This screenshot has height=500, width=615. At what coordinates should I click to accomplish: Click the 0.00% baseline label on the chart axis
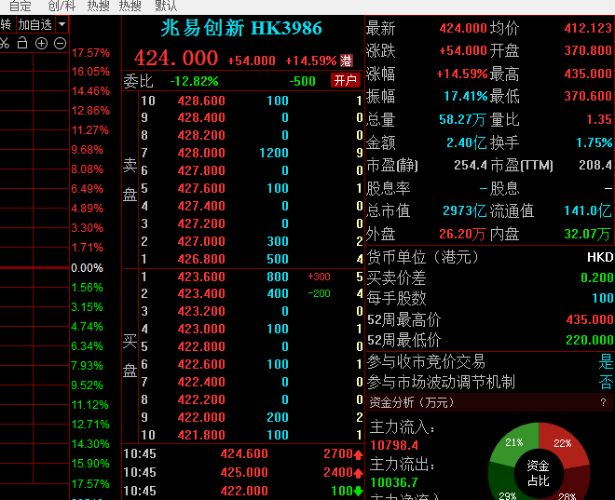pos(87,268)
